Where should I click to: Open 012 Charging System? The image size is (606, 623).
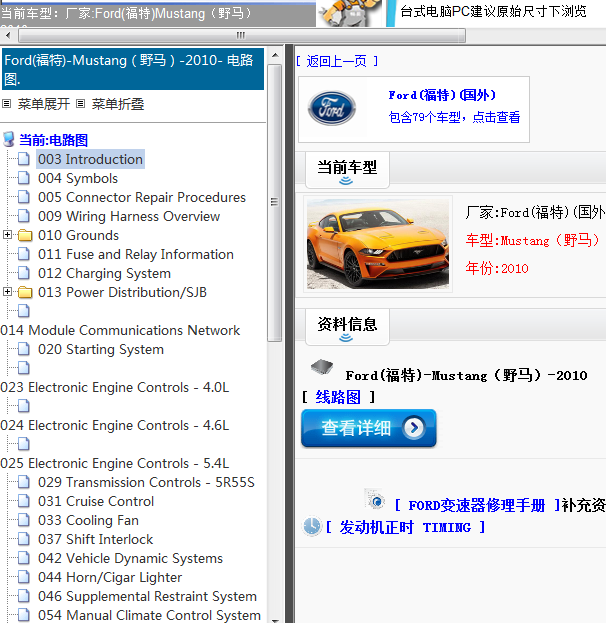(105, 273)
